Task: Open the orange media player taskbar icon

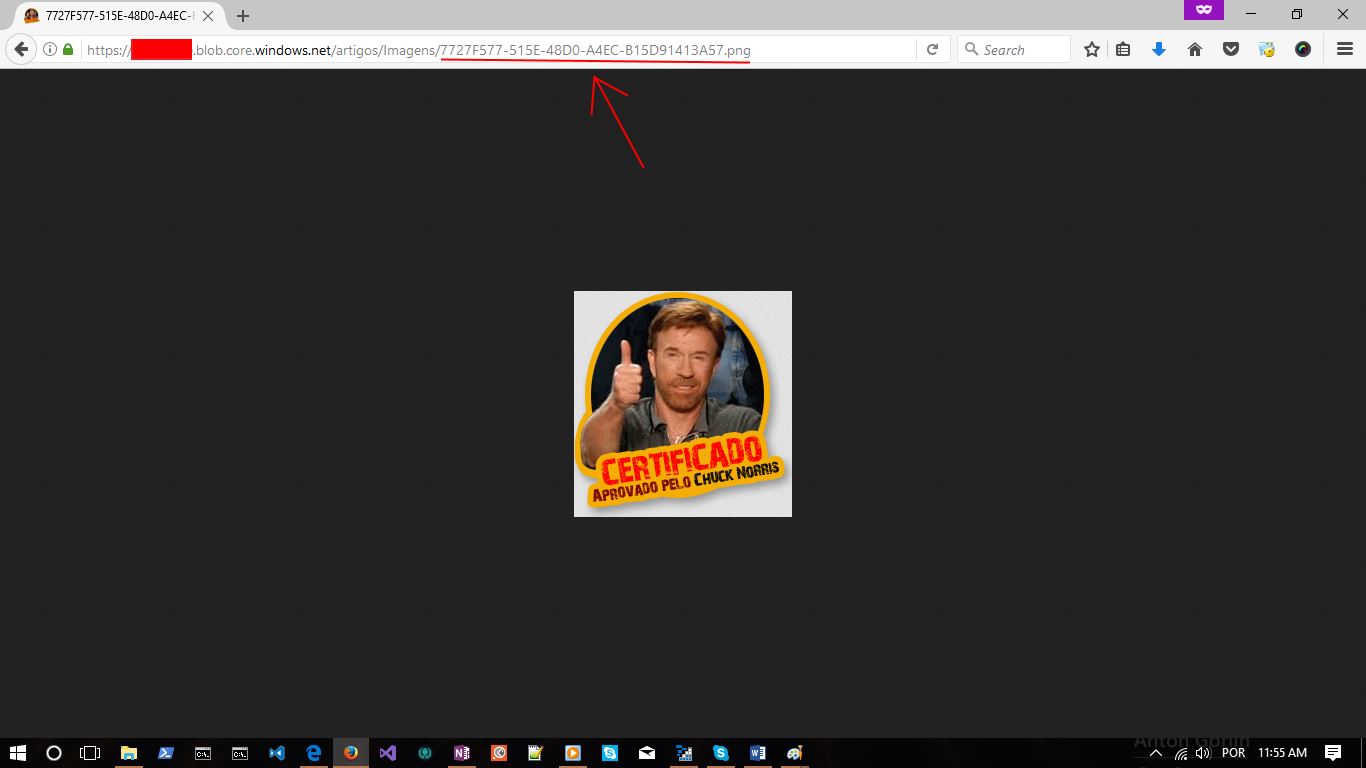Action: coord(573,753)
